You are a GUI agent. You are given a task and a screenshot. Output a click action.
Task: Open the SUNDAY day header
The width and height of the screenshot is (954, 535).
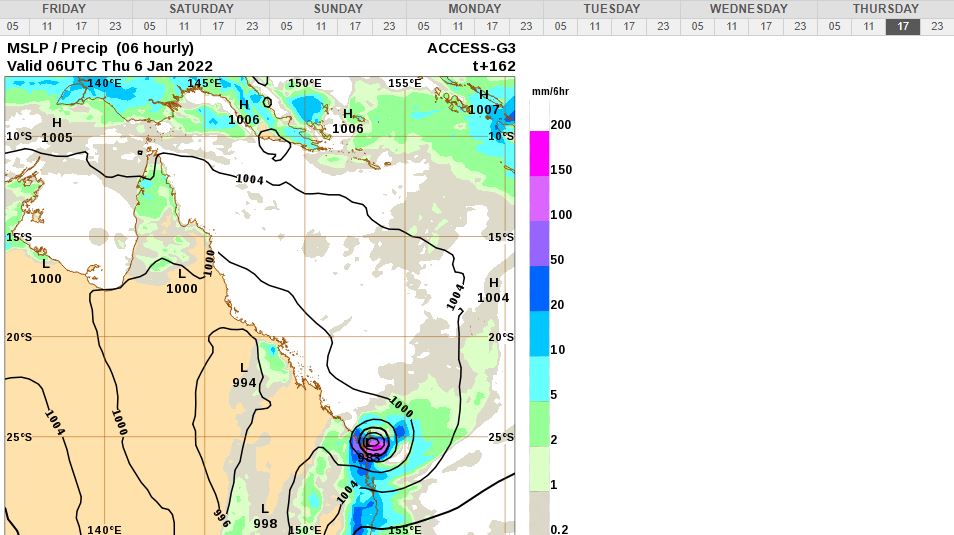pyautogui.click(x=338, y=9)
